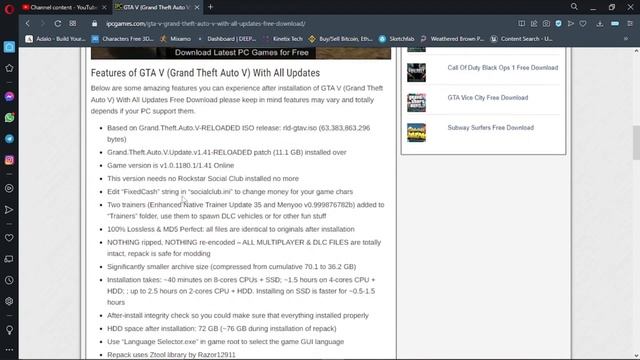Click the 'Game version is v1.0.1180.1/1.41 Online' line
640x360 pixels.
171,165
